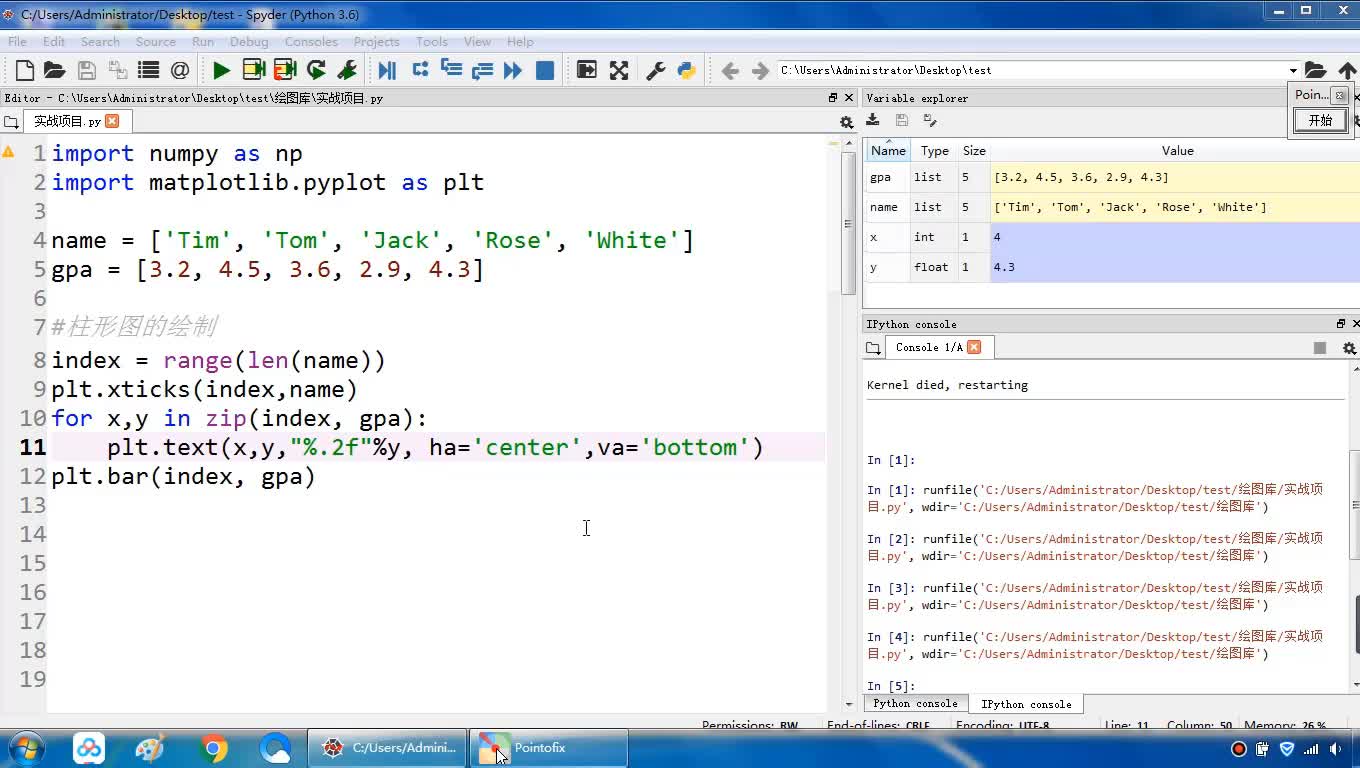Close the 实战项目.py editor tab
Screen dimensions: 1360x768
click(x=112, y=121)
